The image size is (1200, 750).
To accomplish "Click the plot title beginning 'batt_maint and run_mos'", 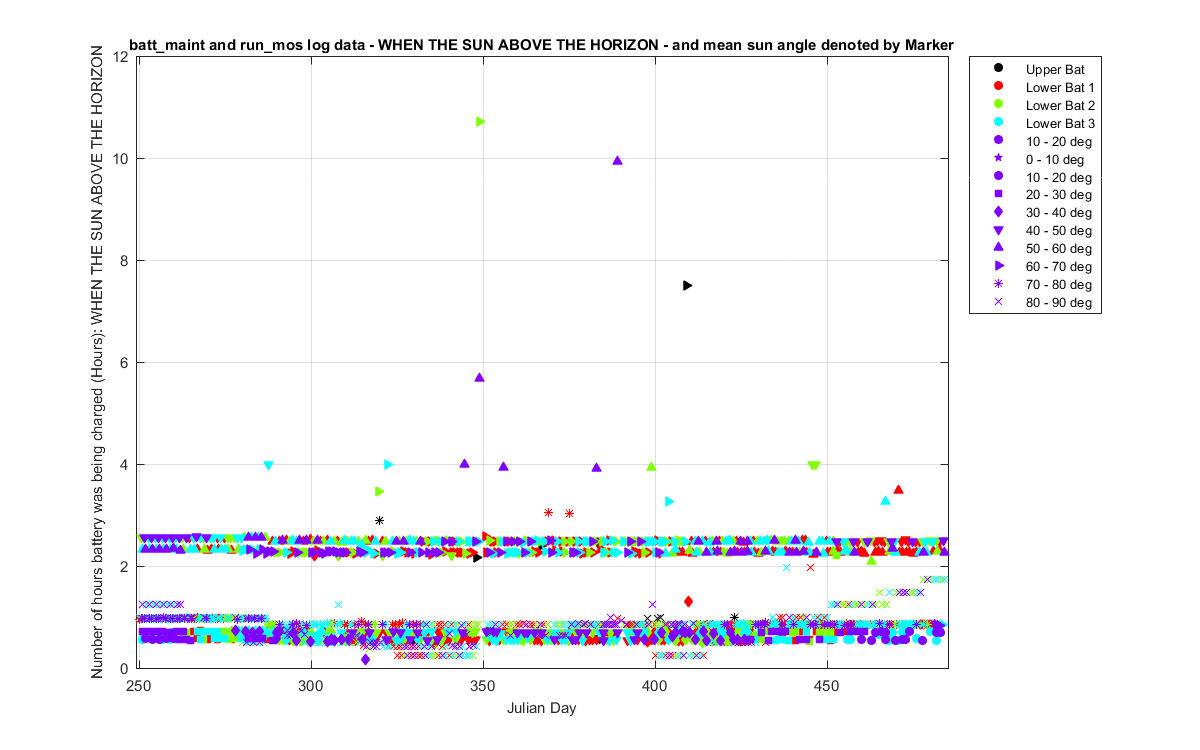I will [541, 45].
